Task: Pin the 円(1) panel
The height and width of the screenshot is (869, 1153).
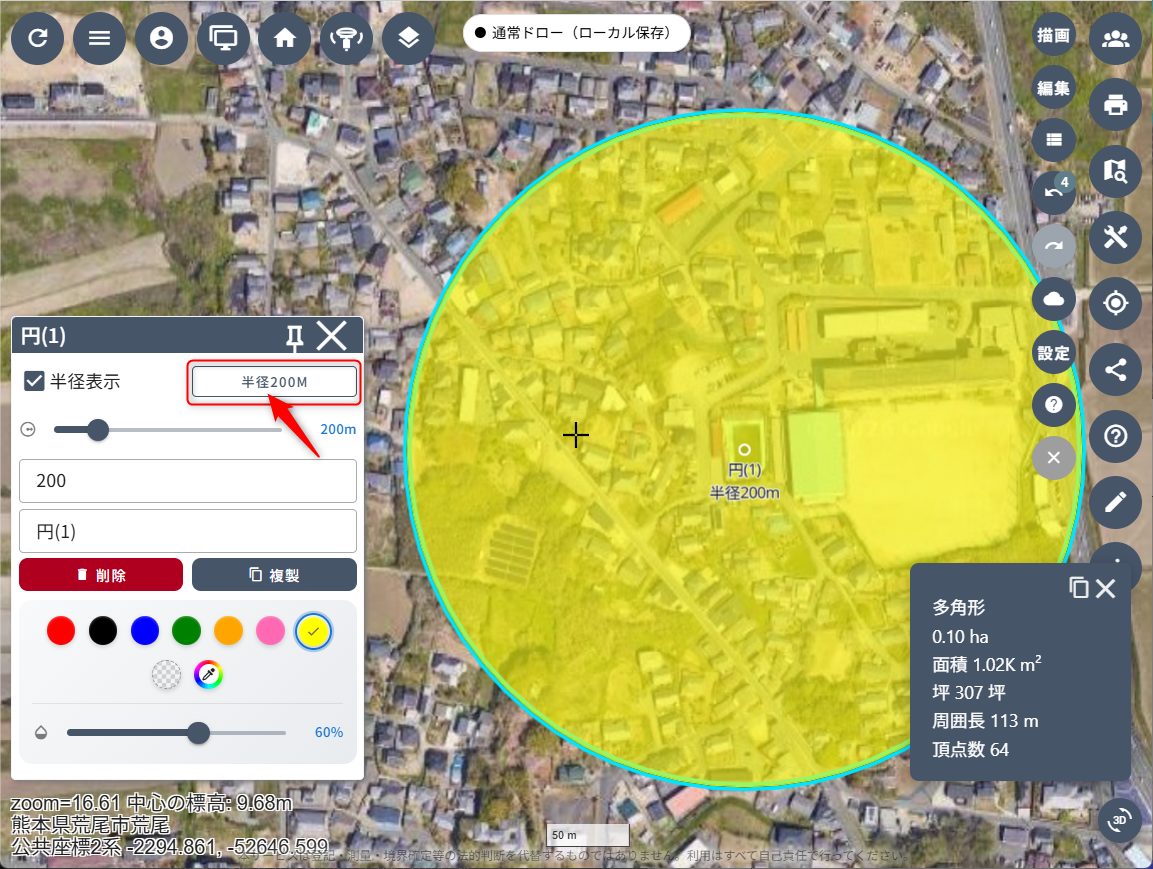Action: coord(294,337)
